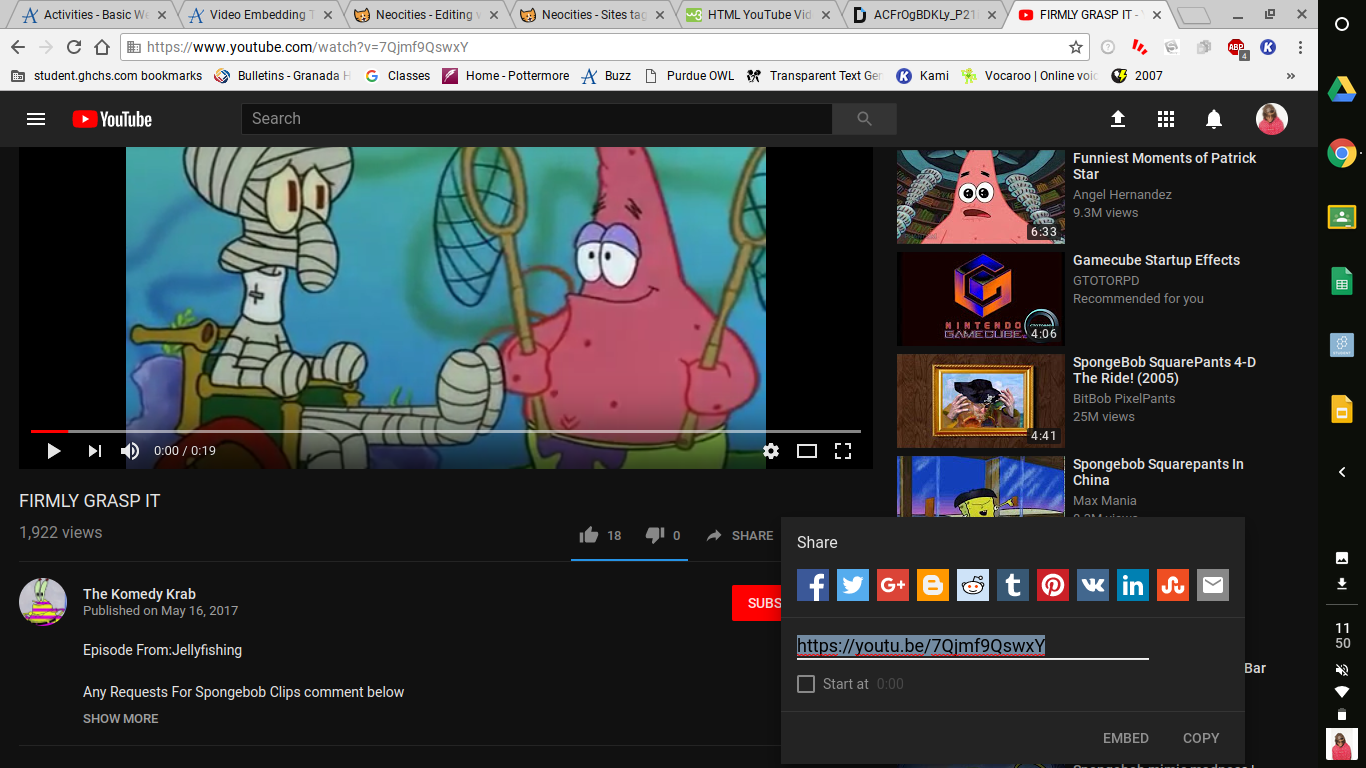Open Funniest Moments of Patrick Star thumbnail

coord(981,197)
